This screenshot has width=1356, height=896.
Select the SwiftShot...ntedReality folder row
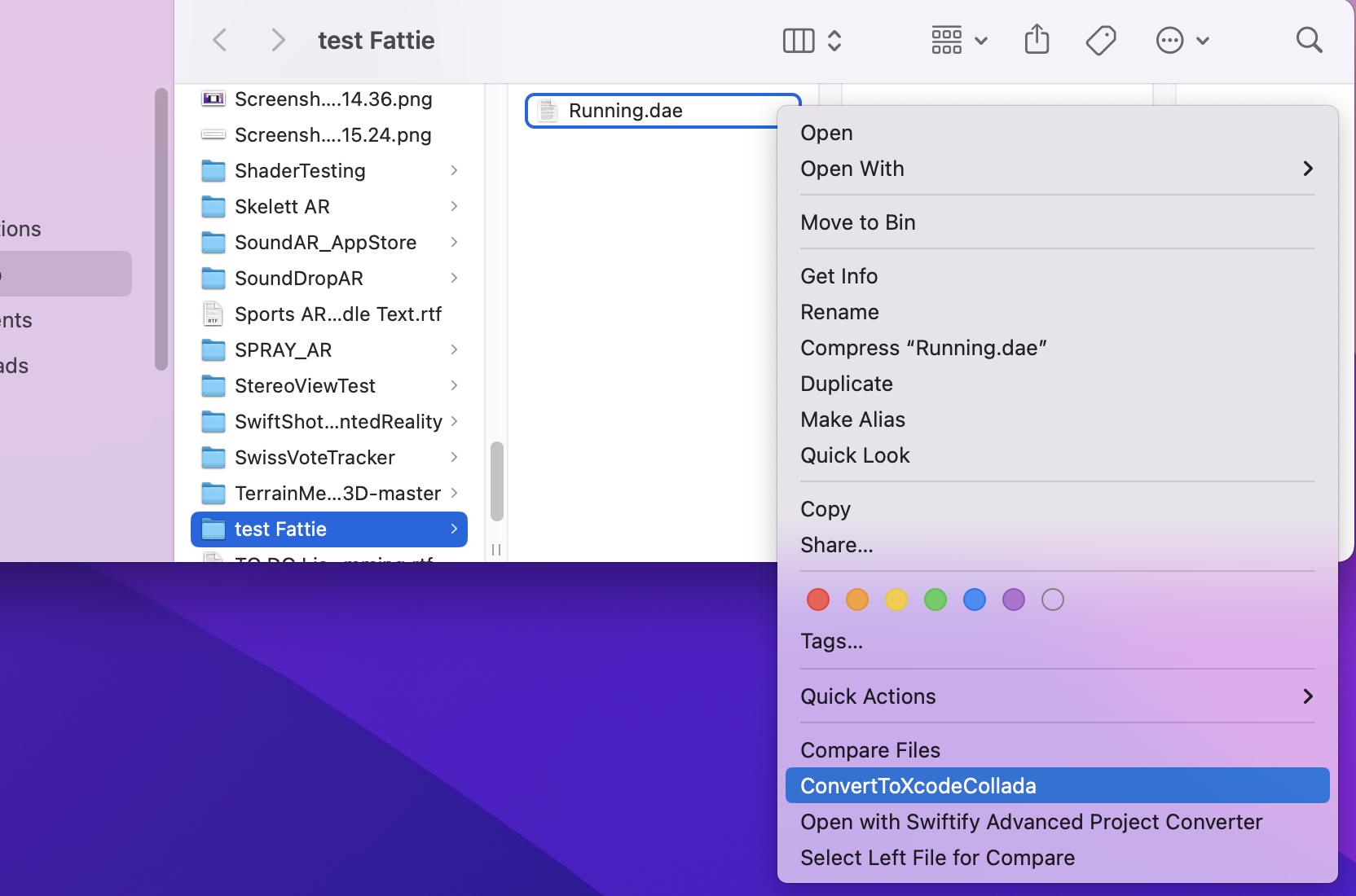click(x=329, y=422)
